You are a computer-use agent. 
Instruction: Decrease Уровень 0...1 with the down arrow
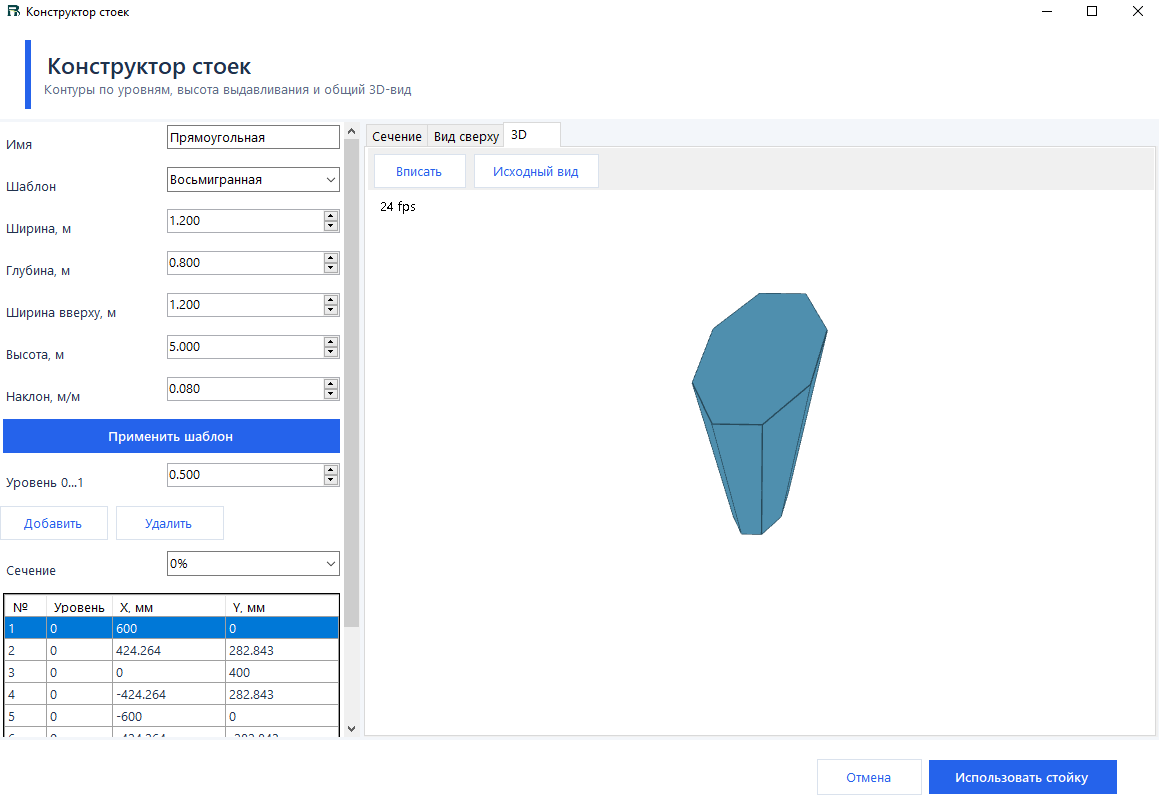[331, 480]
